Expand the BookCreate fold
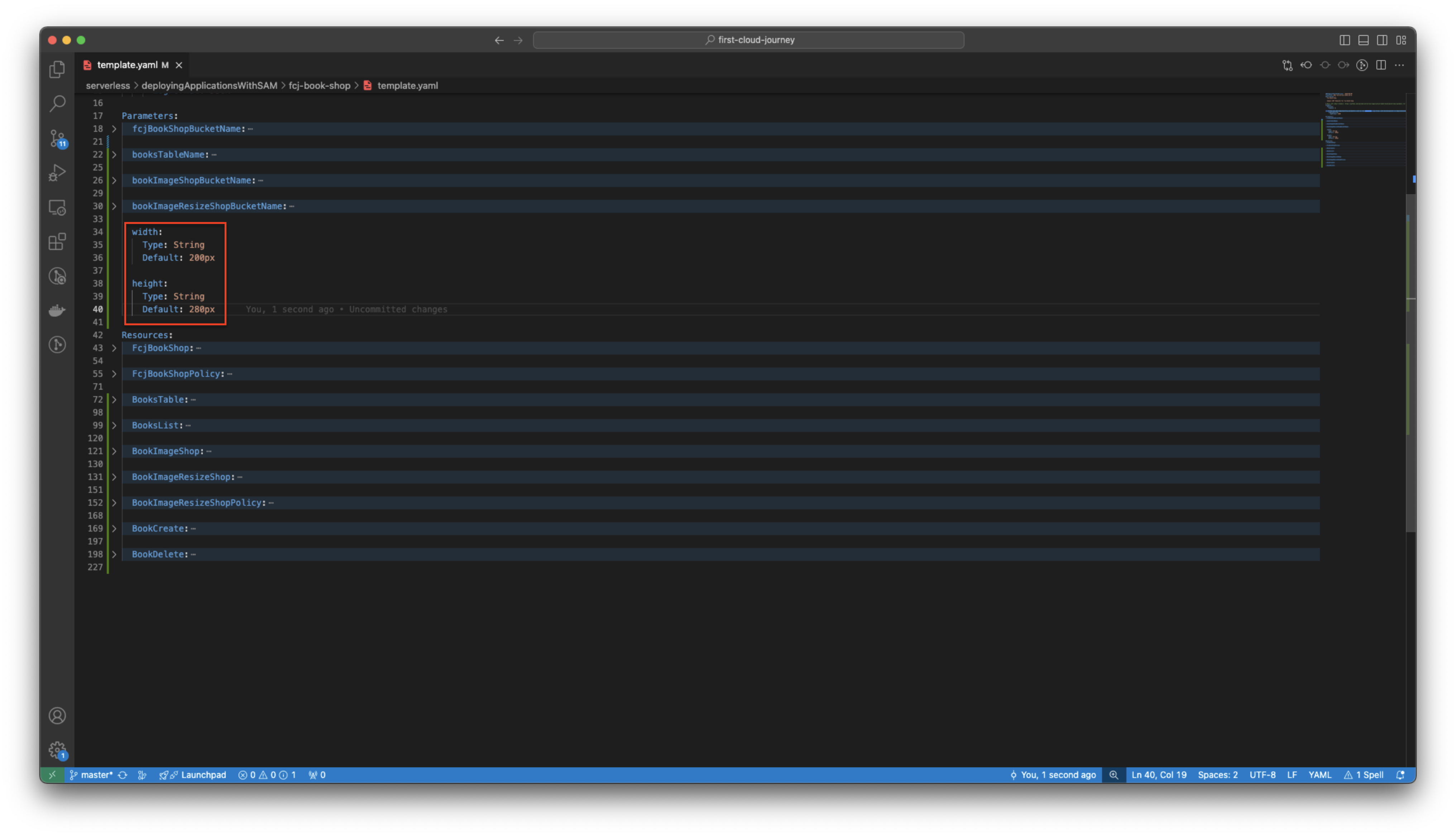Image resolution: width=1456 pixels, height=836 pixels. tap(114, 529)
